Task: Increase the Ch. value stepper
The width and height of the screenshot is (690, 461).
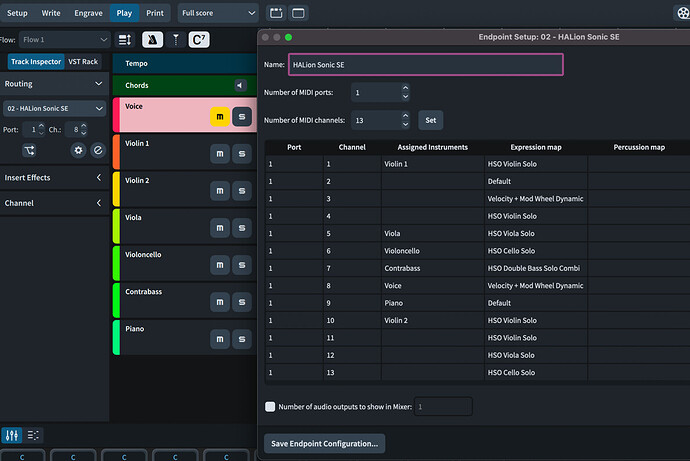Action: pos(84,126)
